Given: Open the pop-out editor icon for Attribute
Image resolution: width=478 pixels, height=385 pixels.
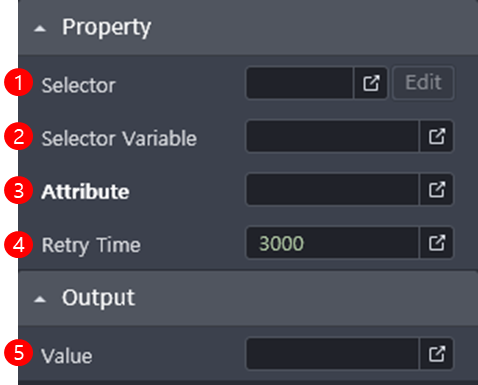Looking at the screenshot, I should click(436, 190).
